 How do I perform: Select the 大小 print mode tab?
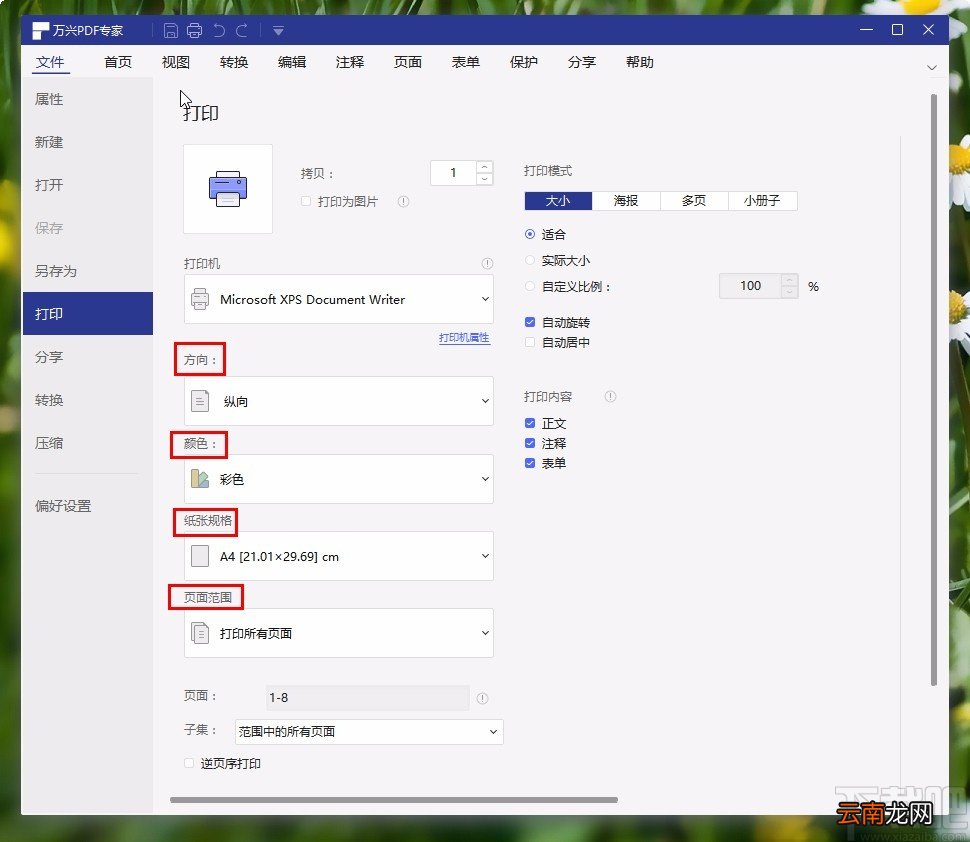point(558,200)
